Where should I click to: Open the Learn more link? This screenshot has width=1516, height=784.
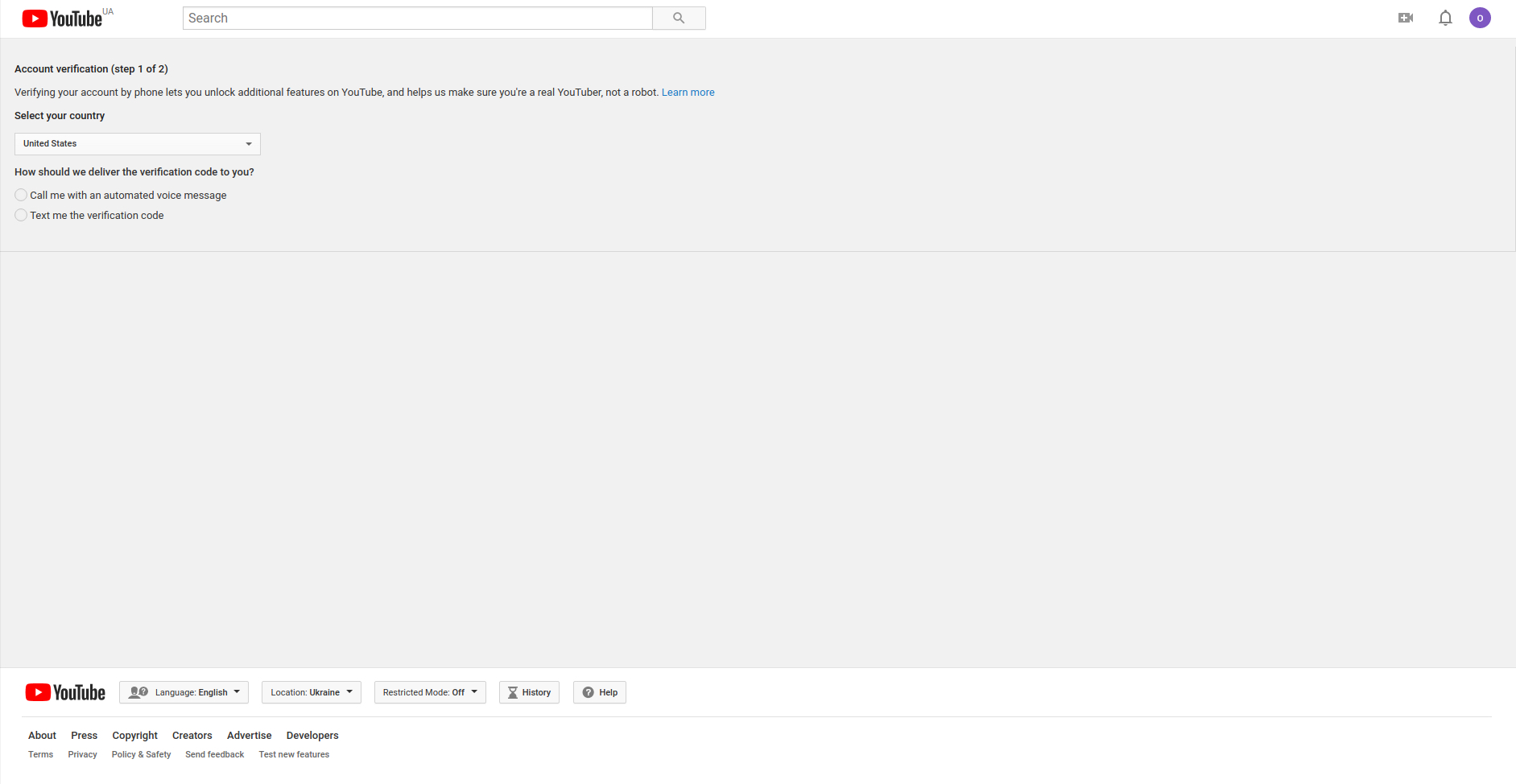688,93
